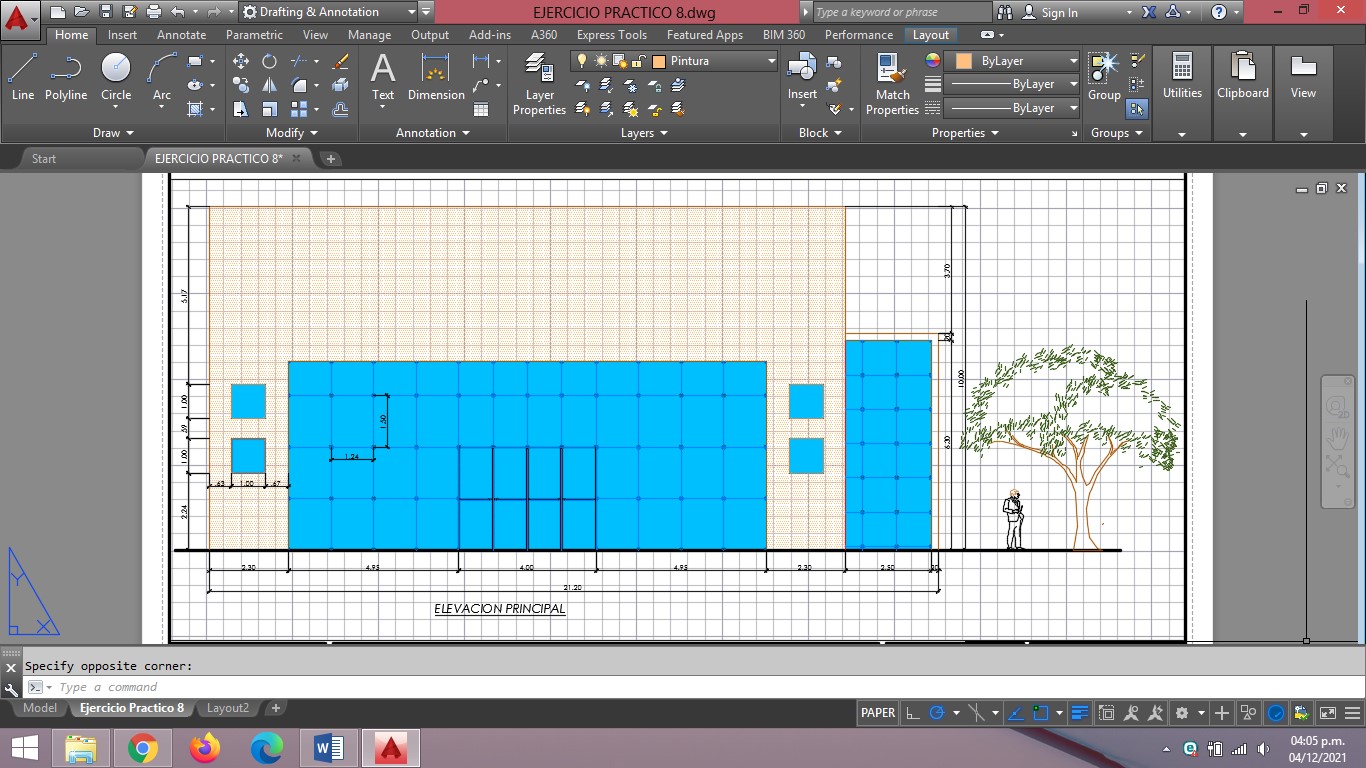The image size is (1366, 768).
Task: Open Layer Properties manager
Action: coord(539,84)
